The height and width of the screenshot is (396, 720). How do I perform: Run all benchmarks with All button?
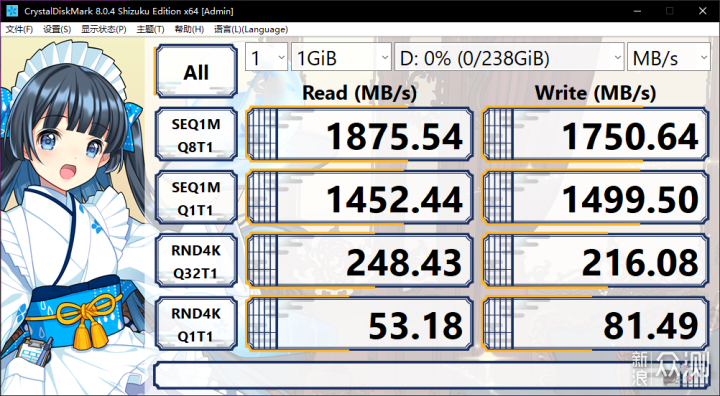click(197, 72)
